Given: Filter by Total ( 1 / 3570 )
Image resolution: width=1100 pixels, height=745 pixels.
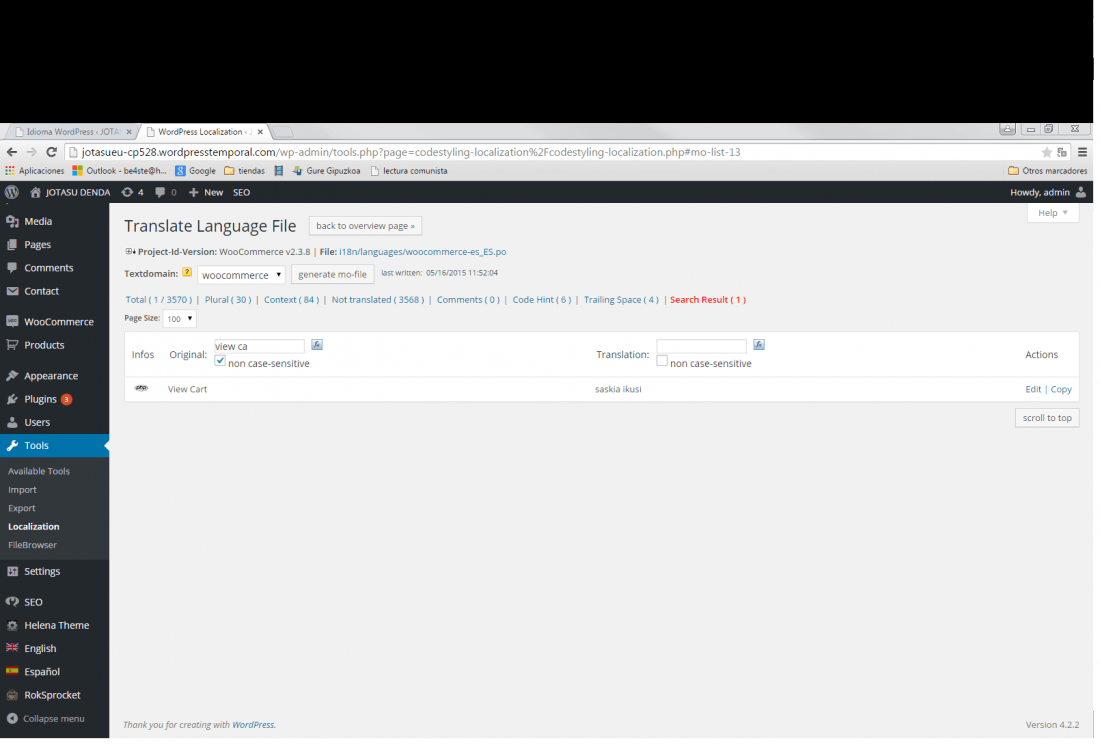Looking at the screenshot, I should click(159, 301).
